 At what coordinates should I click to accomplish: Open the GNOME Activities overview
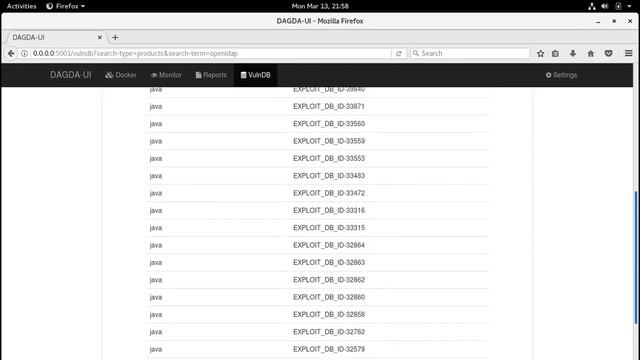[x=22, y=6]
